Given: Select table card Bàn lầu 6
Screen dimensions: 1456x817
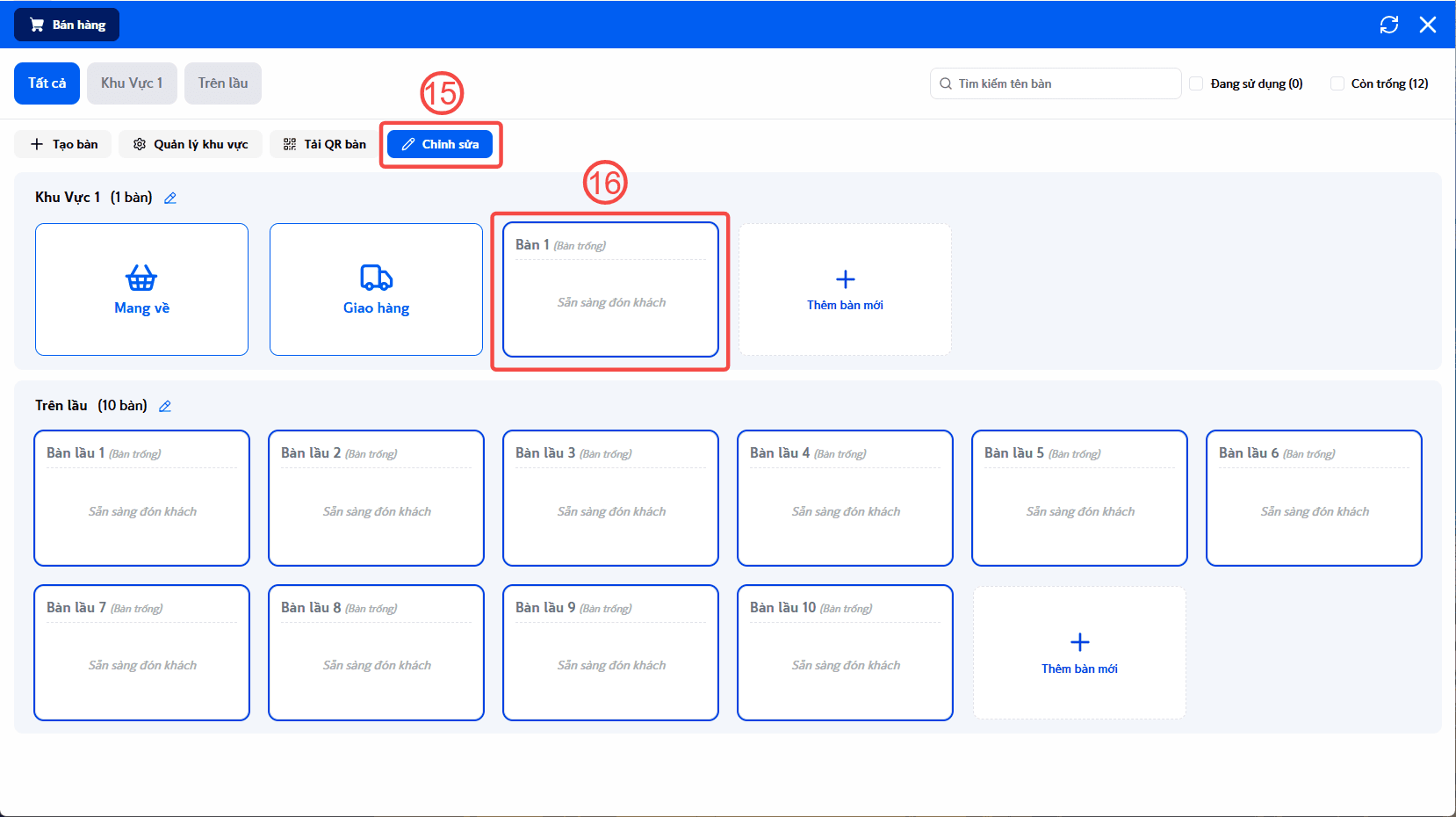Looking at the screenshot, I should tap(1314, 498).
